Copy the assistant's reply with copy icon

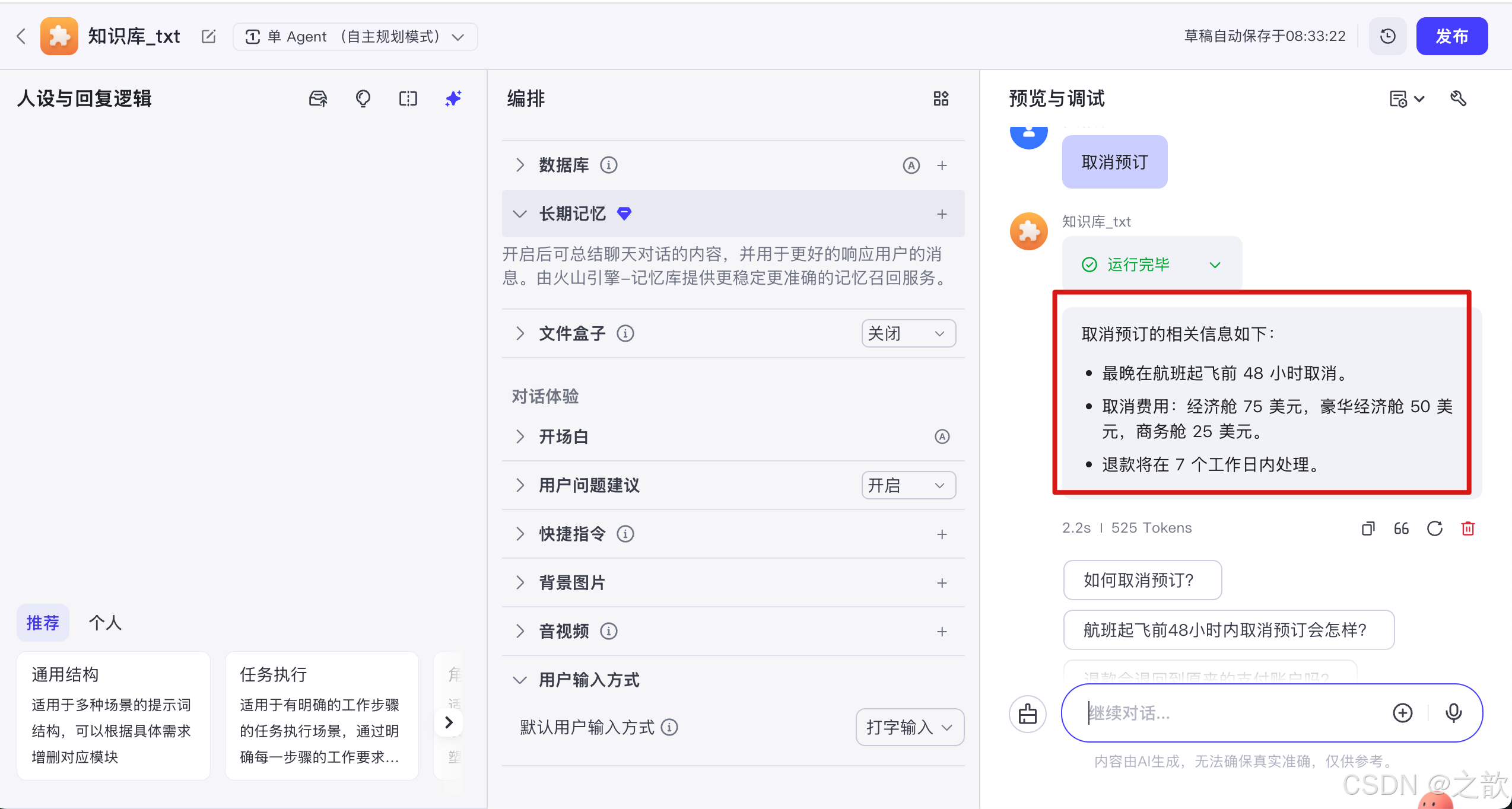click(1367, 528)
